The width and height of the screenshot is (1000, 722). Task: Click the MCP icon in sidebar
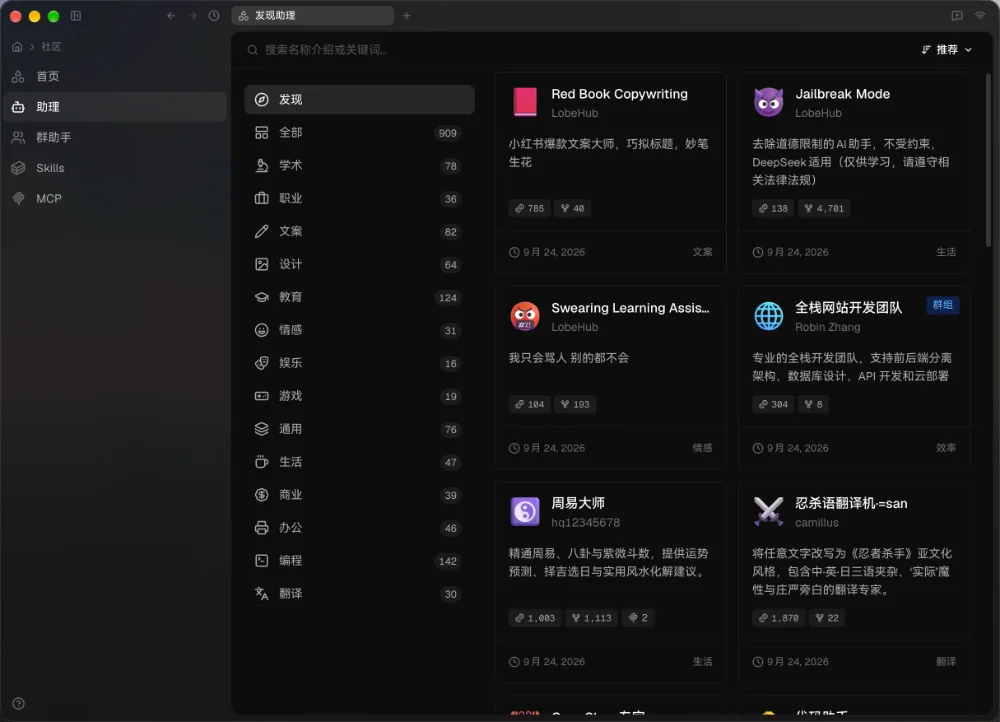click(x=18, y=198)
